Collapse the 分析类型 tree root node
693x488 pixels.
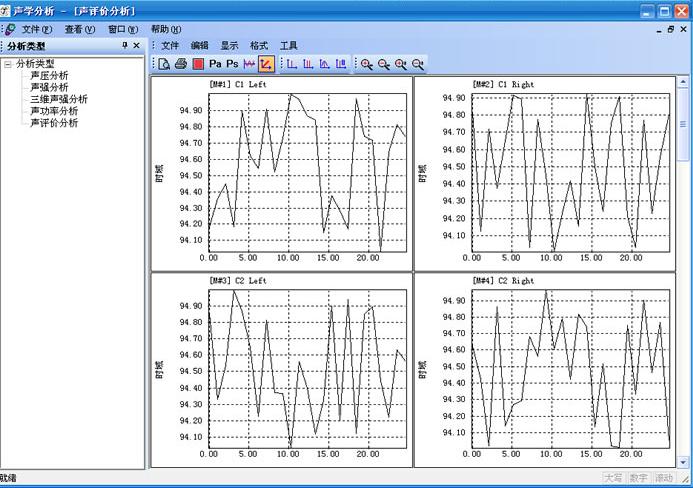coord(8,64)
